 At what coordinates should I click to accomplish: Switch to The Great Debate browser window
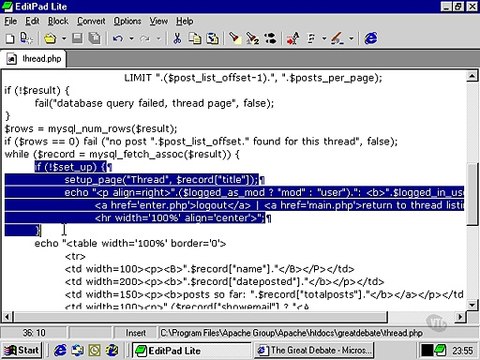tap(314, 351)
